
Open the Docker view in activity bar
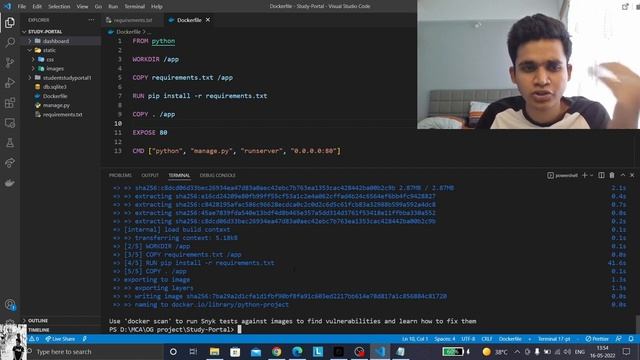click(10, 183)
